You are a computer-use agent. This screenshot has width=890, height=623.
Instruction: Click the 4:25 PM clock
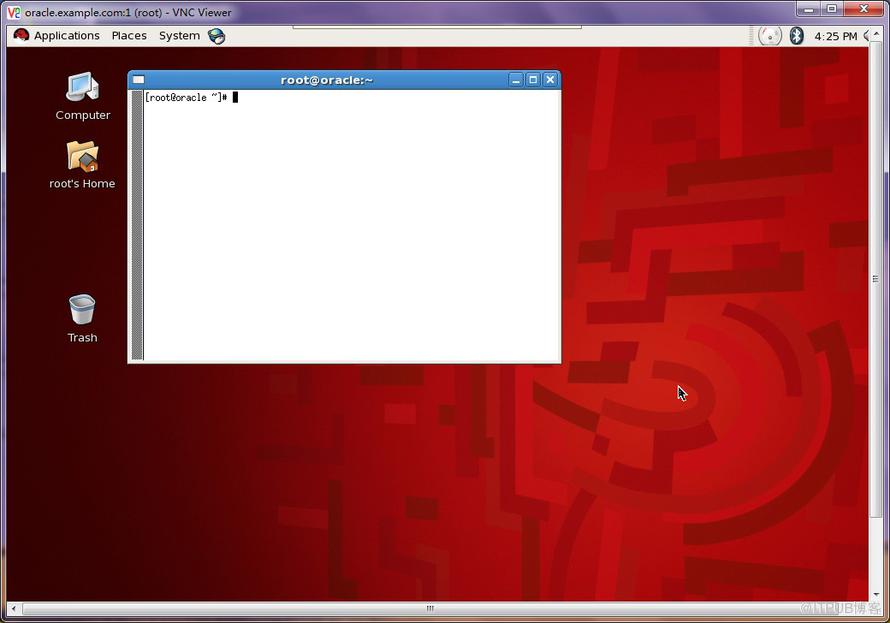coord(836,36)
